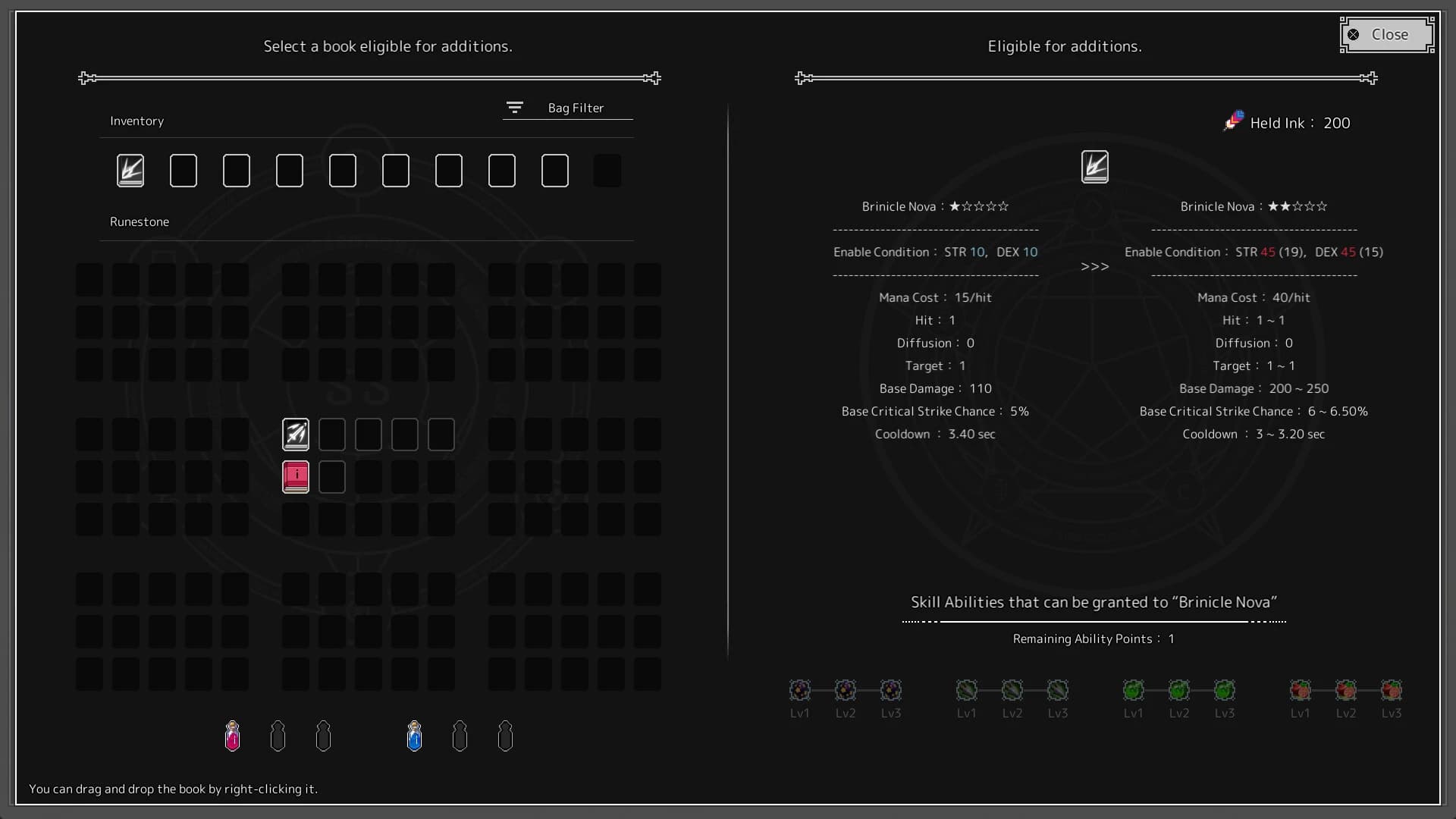Click the upgrade arrows between the stat panels
The width and height of the screenshot is (1456, 819).
[1094, 266]
